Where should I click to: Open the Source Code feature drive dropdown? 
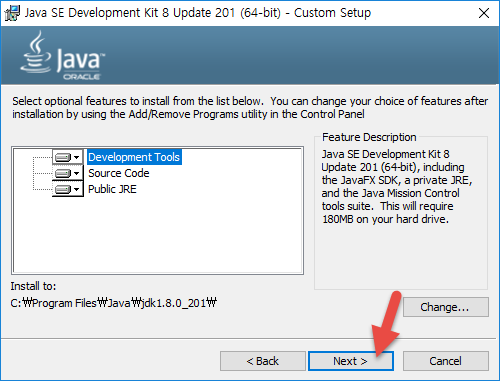point(68,173)
